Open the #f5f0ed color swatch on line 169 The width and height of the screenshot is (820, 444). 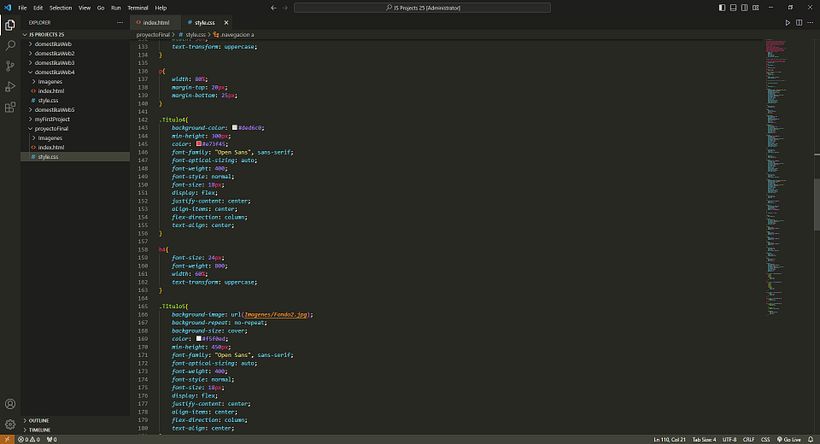pos(199,338)
